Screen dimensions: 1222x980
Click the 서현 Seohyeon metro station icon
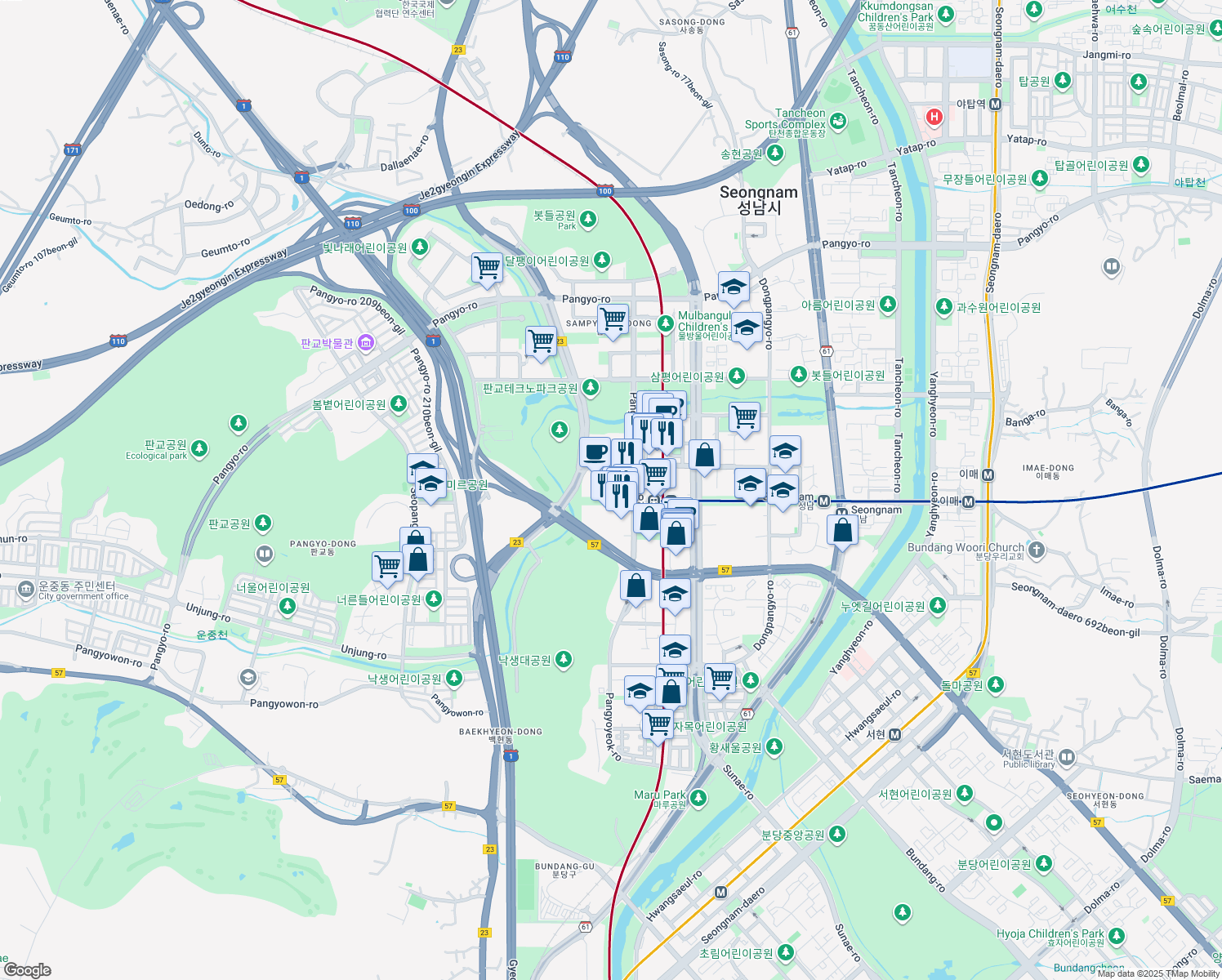tap(893, 733)
